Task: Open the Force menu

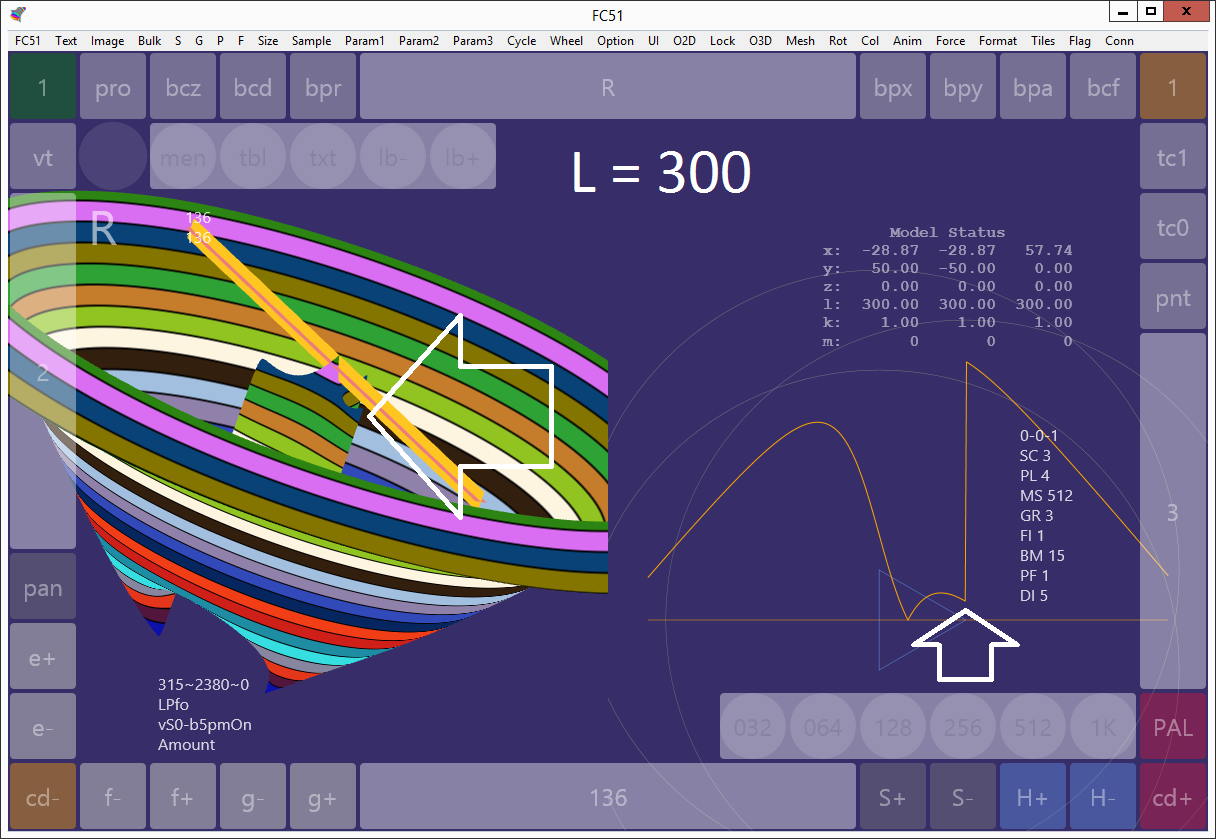Action: tap(951, 41)
